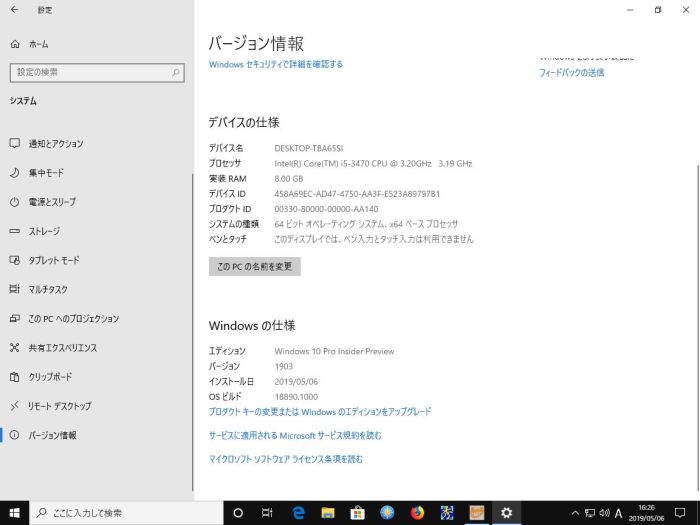Image resolution: width=700 pixels, height=525 pixels.
Task: Open Windows セキュリティで詳細を確認する link
Action: [275, 64]
